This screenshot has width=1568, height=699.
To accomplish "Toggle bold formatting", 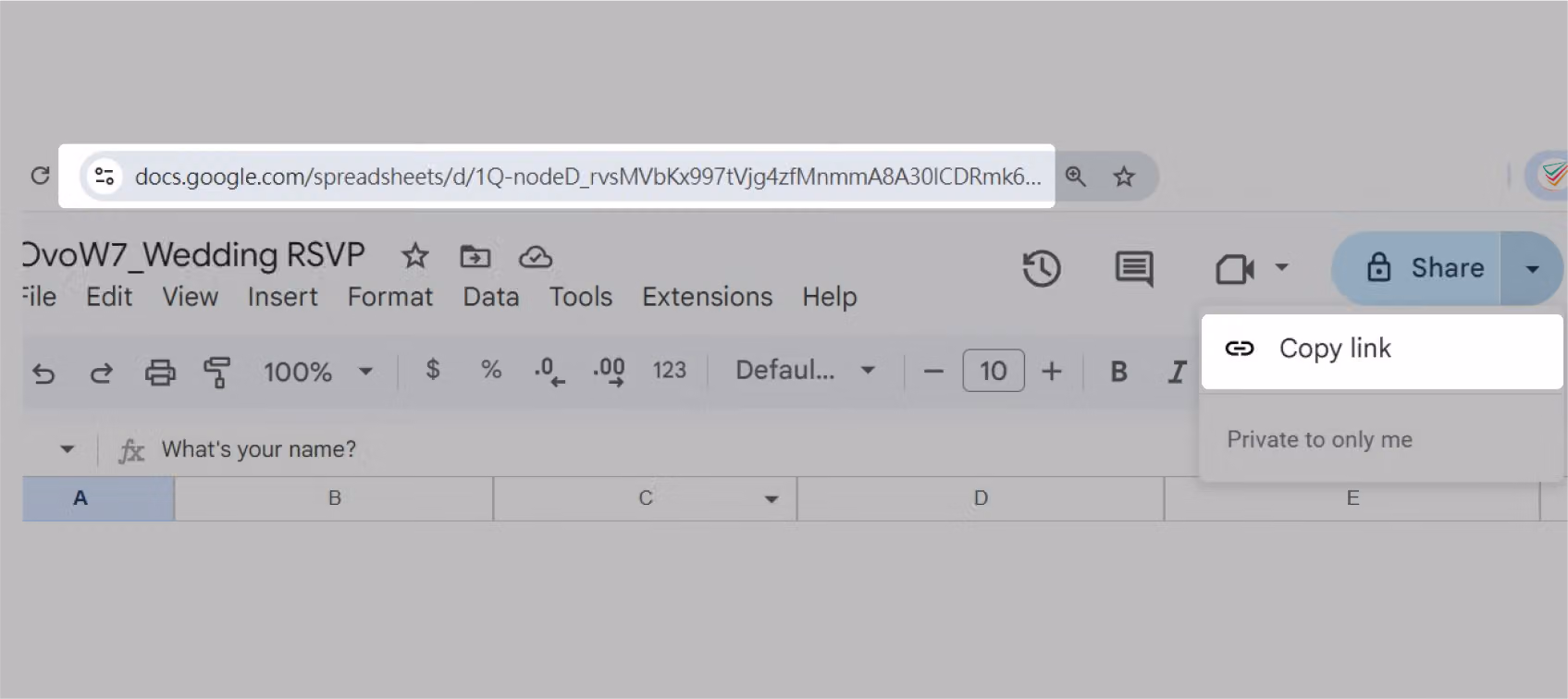I will 1118,372.
